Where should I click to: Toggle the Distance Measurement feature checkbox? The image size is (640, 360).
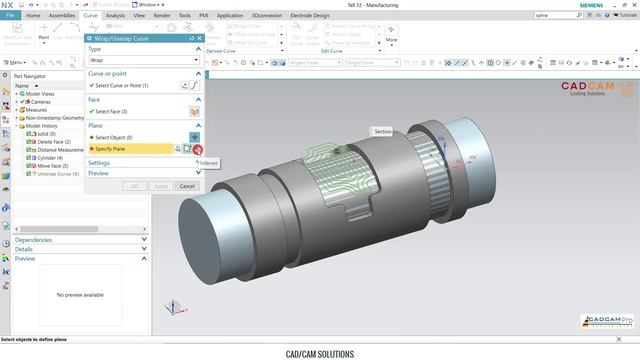coord(29,150)
